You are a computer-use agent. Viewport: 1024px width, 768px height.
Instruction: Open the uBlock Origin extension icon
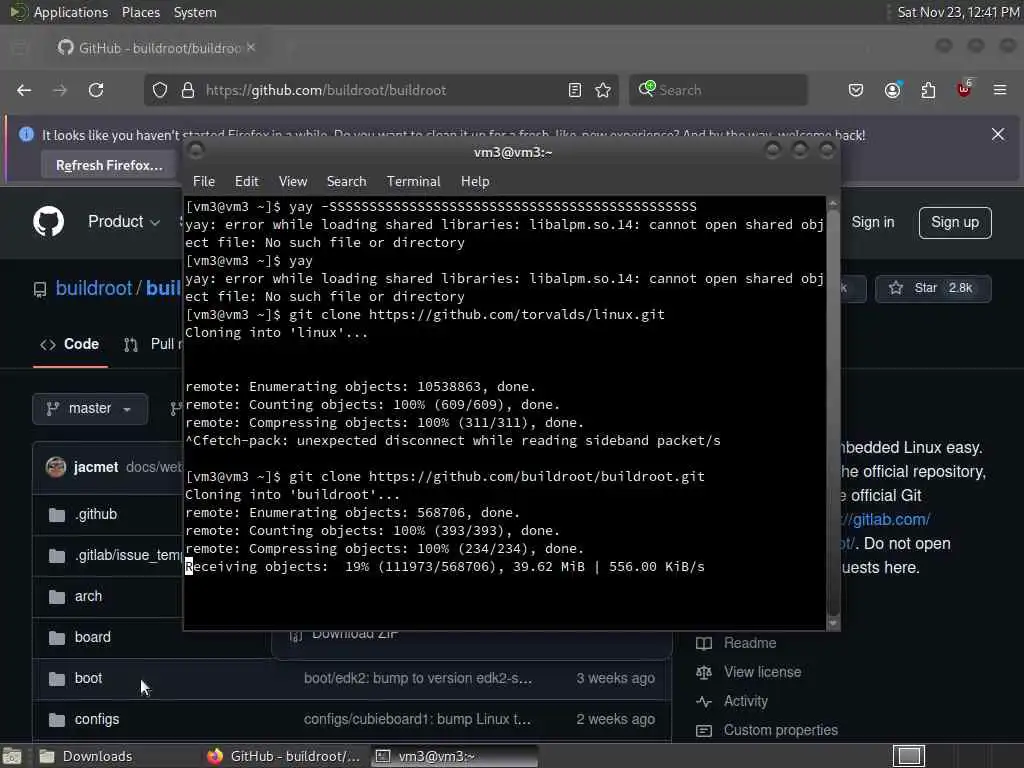pyautogui.click(x=964, y=89)
